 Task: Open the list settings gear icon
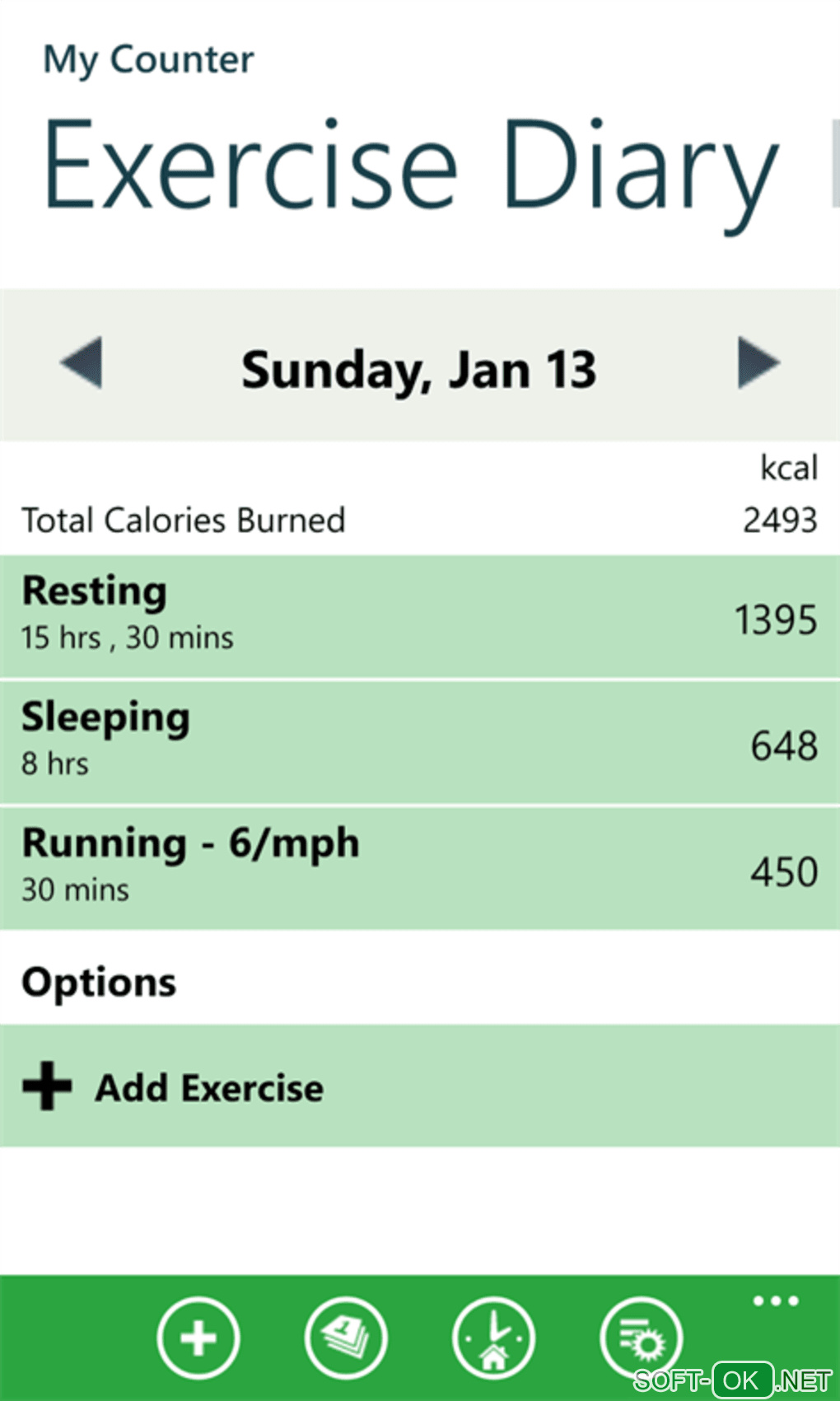(x=641, y=1338)
